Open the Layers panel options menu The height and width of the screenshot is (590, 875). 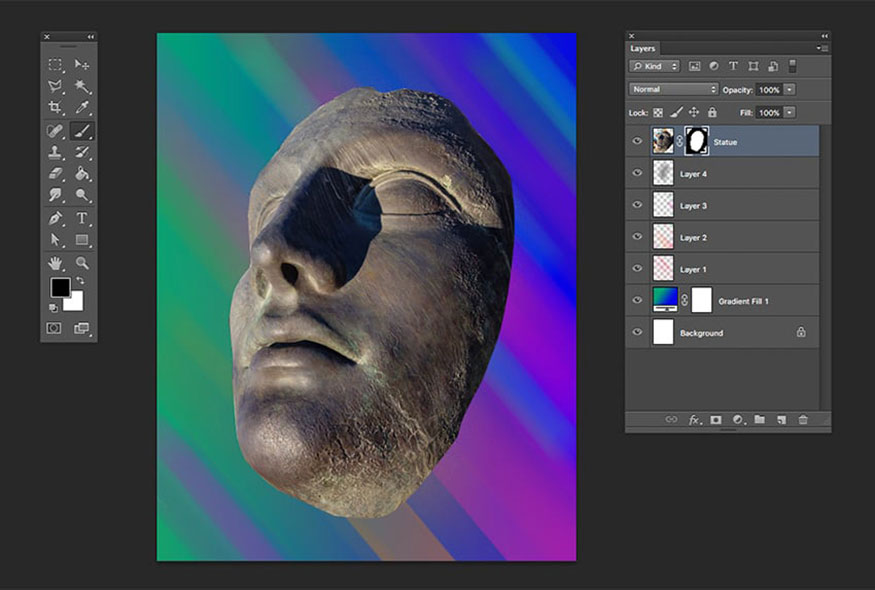coord(823,49)
